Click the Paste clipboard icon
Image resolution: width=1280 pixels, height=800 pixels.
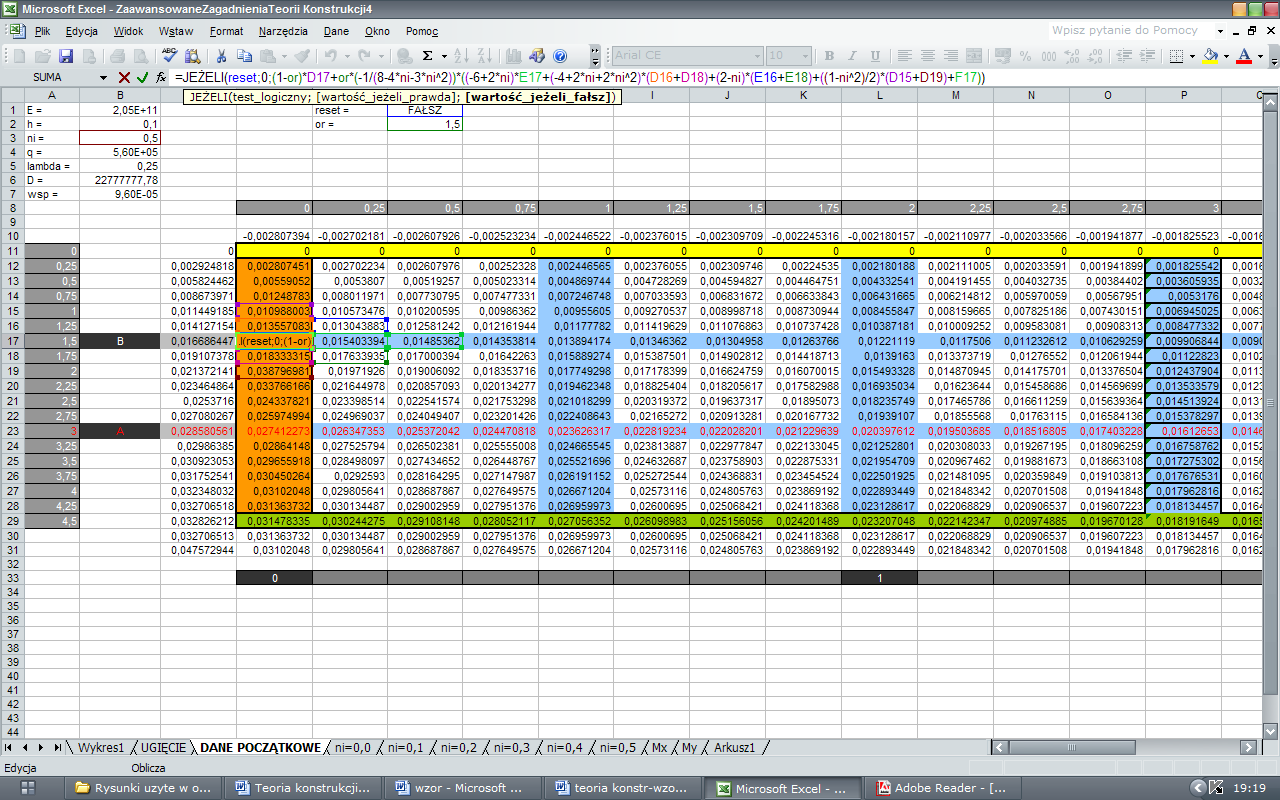click(x=268, y=56)
